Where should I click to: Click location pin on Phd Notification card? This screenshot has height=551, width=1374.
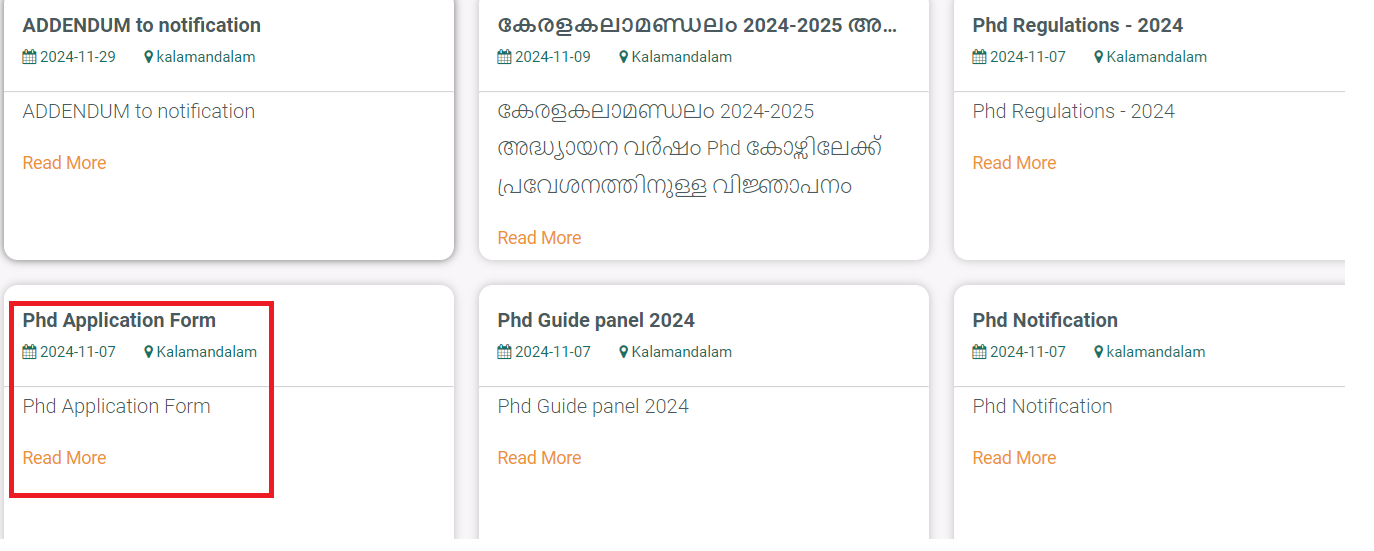pos(1099,352)
